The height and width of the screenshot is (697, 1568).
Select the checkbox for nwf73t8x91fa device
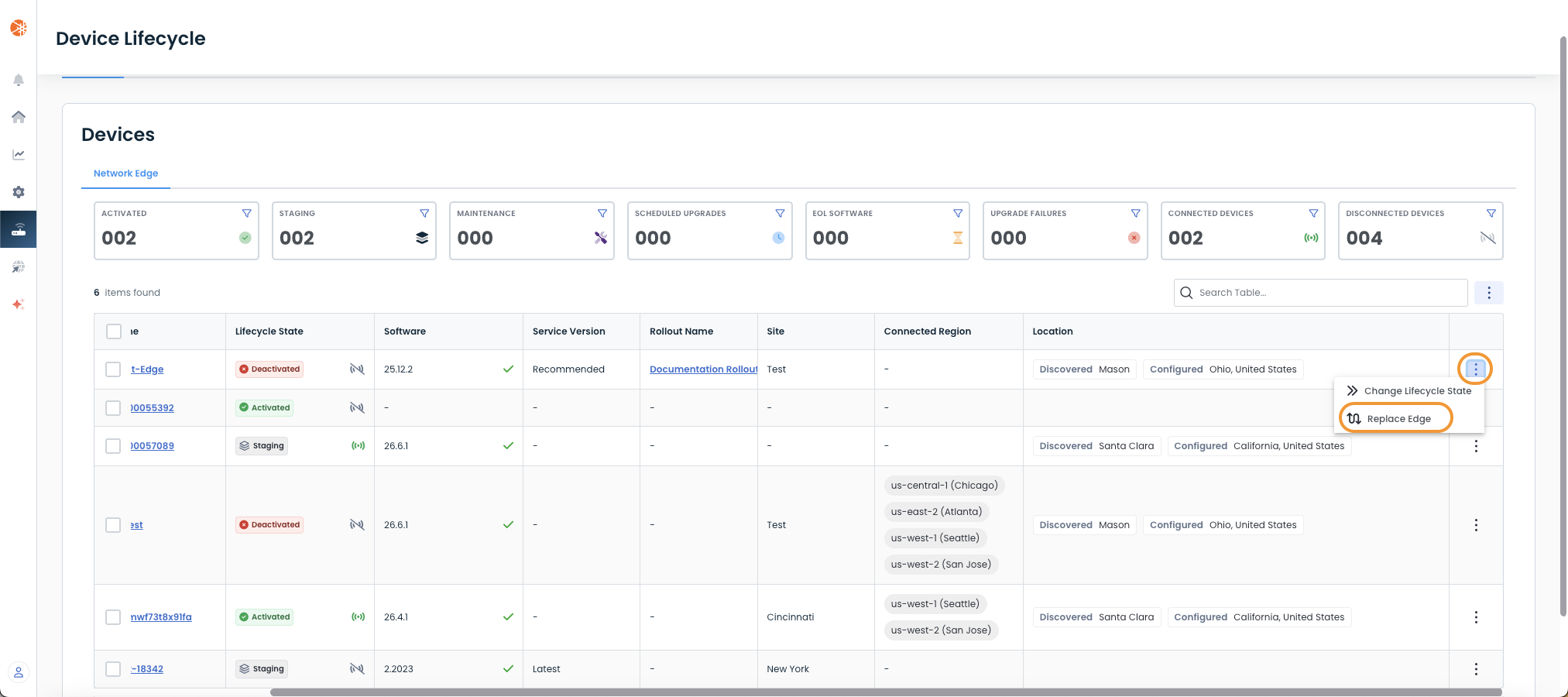pos(113,617)
